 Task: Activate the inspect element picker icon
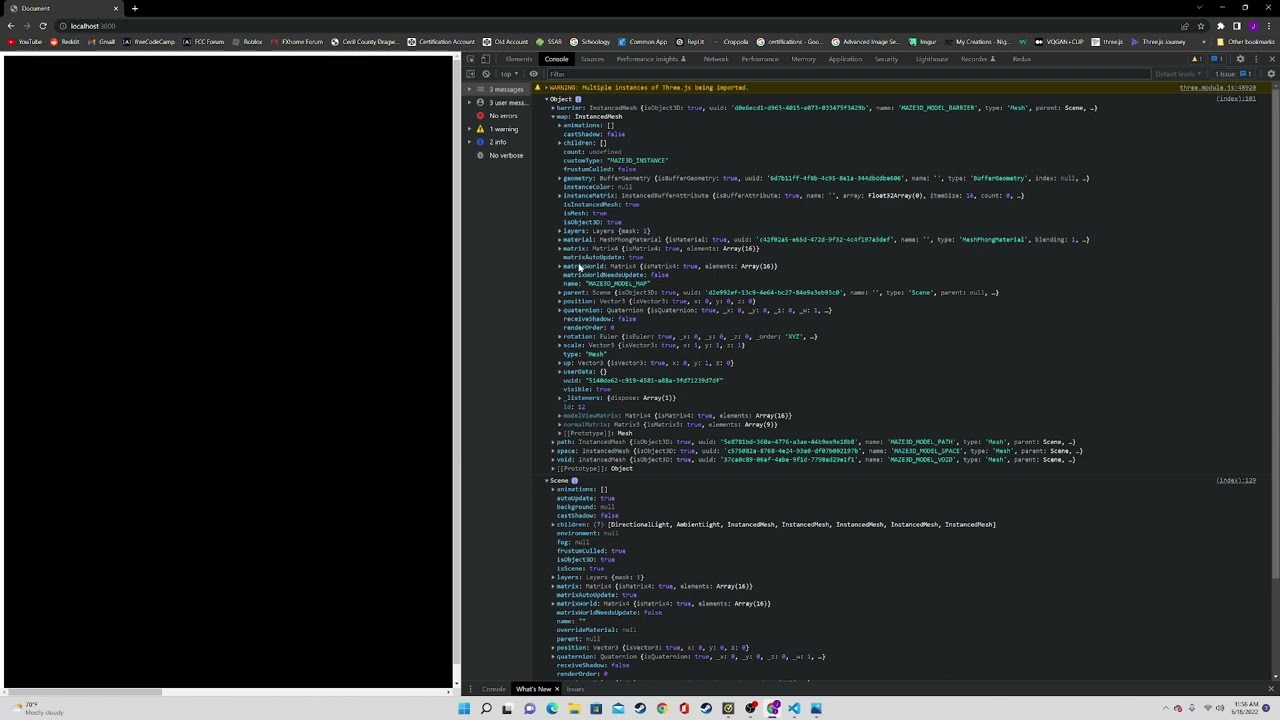[470, 59]
